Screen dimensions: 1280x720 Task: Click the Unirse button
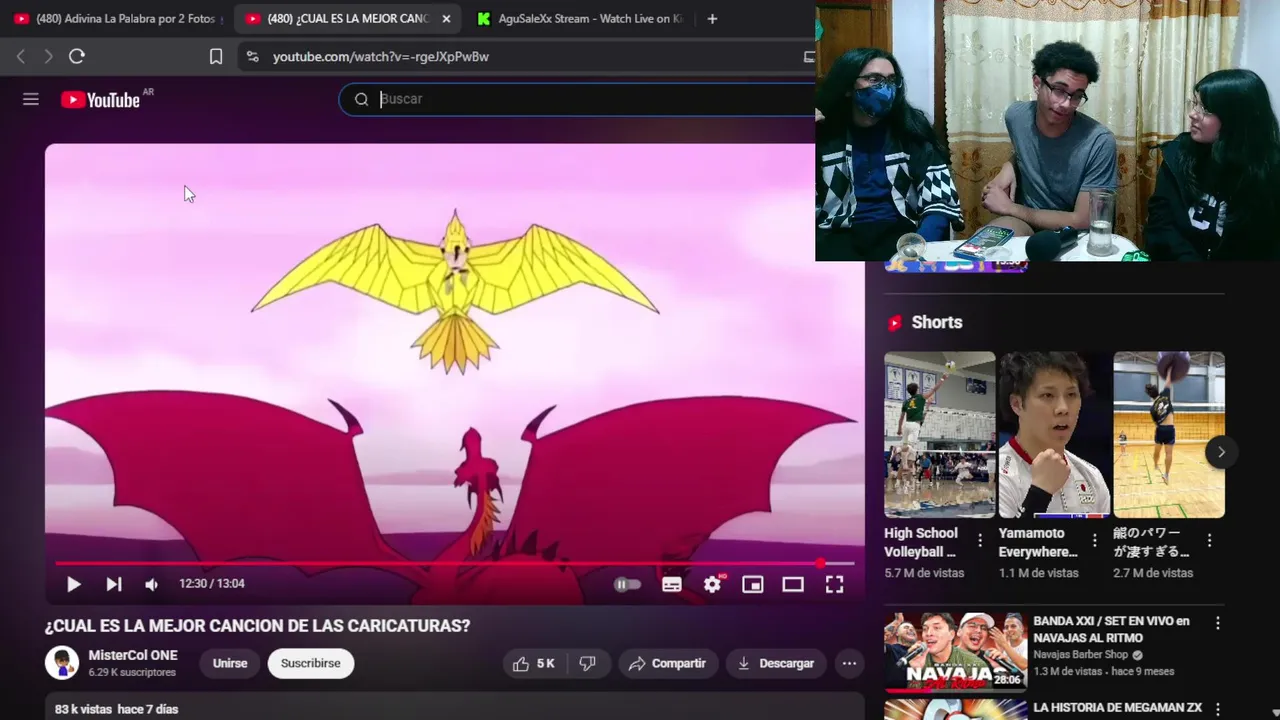230,663
